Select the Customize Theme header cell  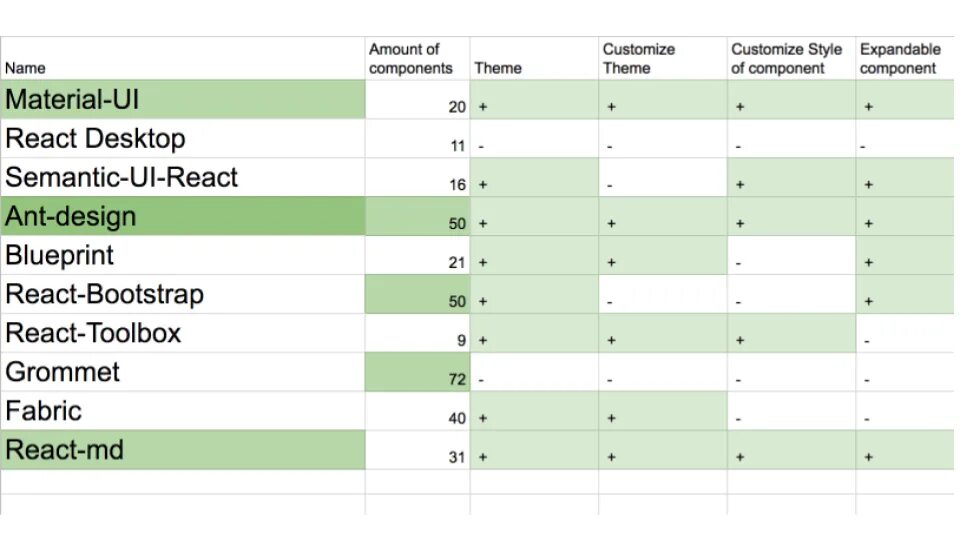pyautogui.click(x=662, y=59)
